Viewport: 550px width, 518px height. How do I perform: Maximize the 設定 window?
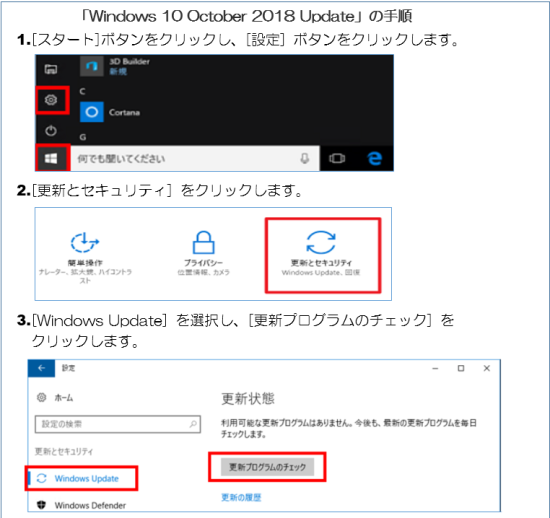coord(461,368)
